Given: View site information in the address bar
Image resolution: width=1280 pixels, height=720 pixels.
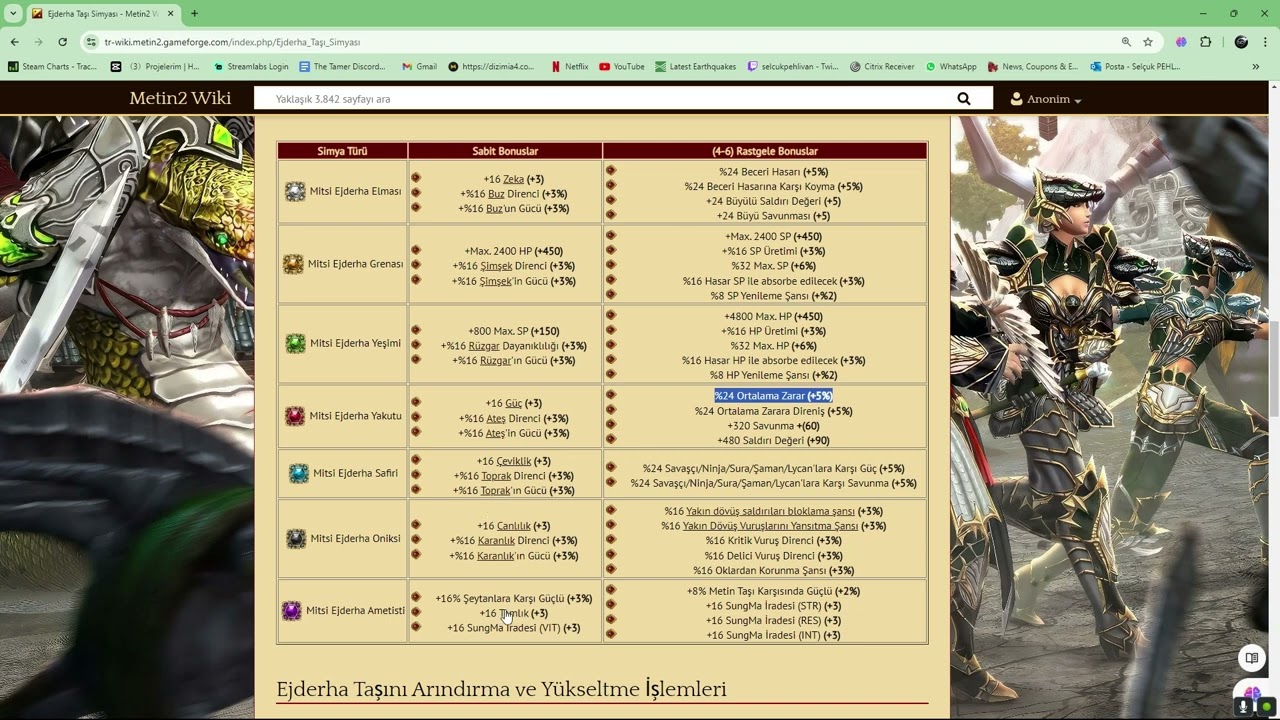Looking at the screenshot, I should tap(92, 42).
